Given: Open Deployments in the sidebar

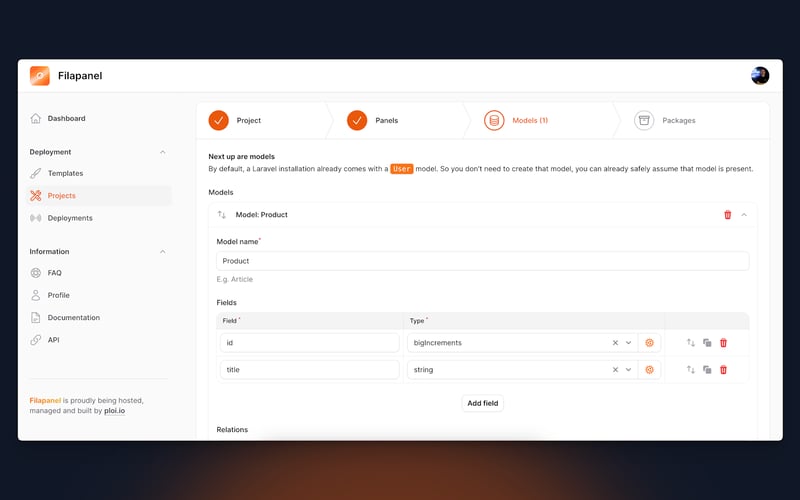Looking at the screenshot, I should pos(70,218).
